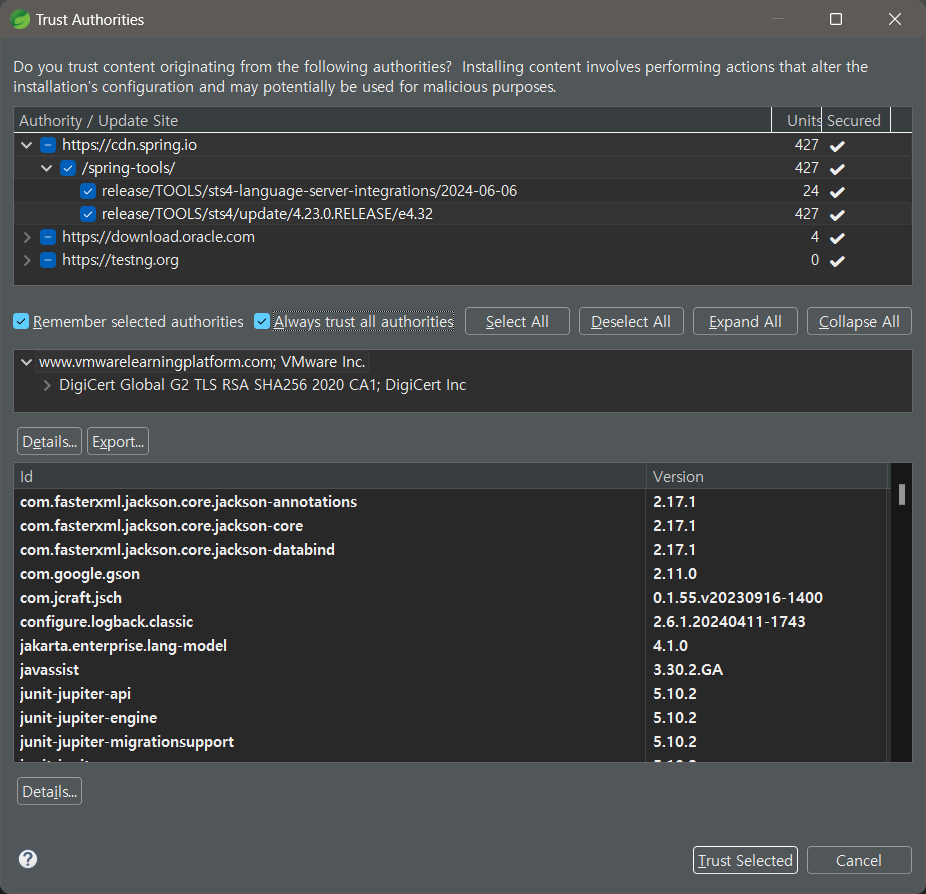Toggle the https://testng.org checkbox

pos(48,260)
